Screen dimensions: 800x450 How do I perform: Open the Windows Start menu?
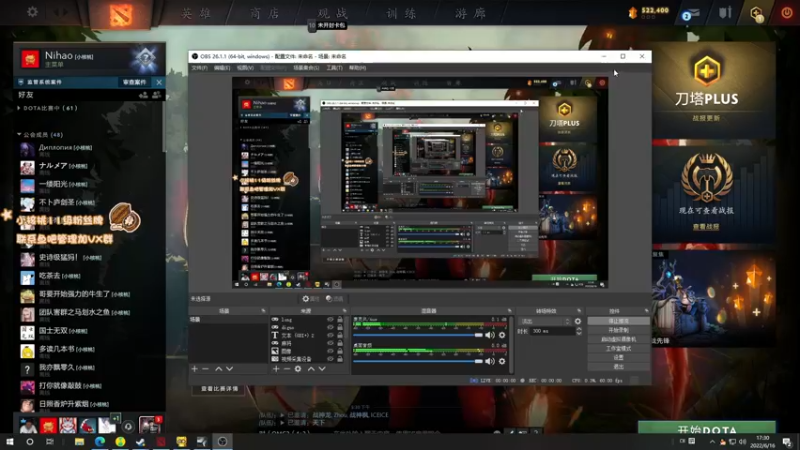[x=9, y=441]
